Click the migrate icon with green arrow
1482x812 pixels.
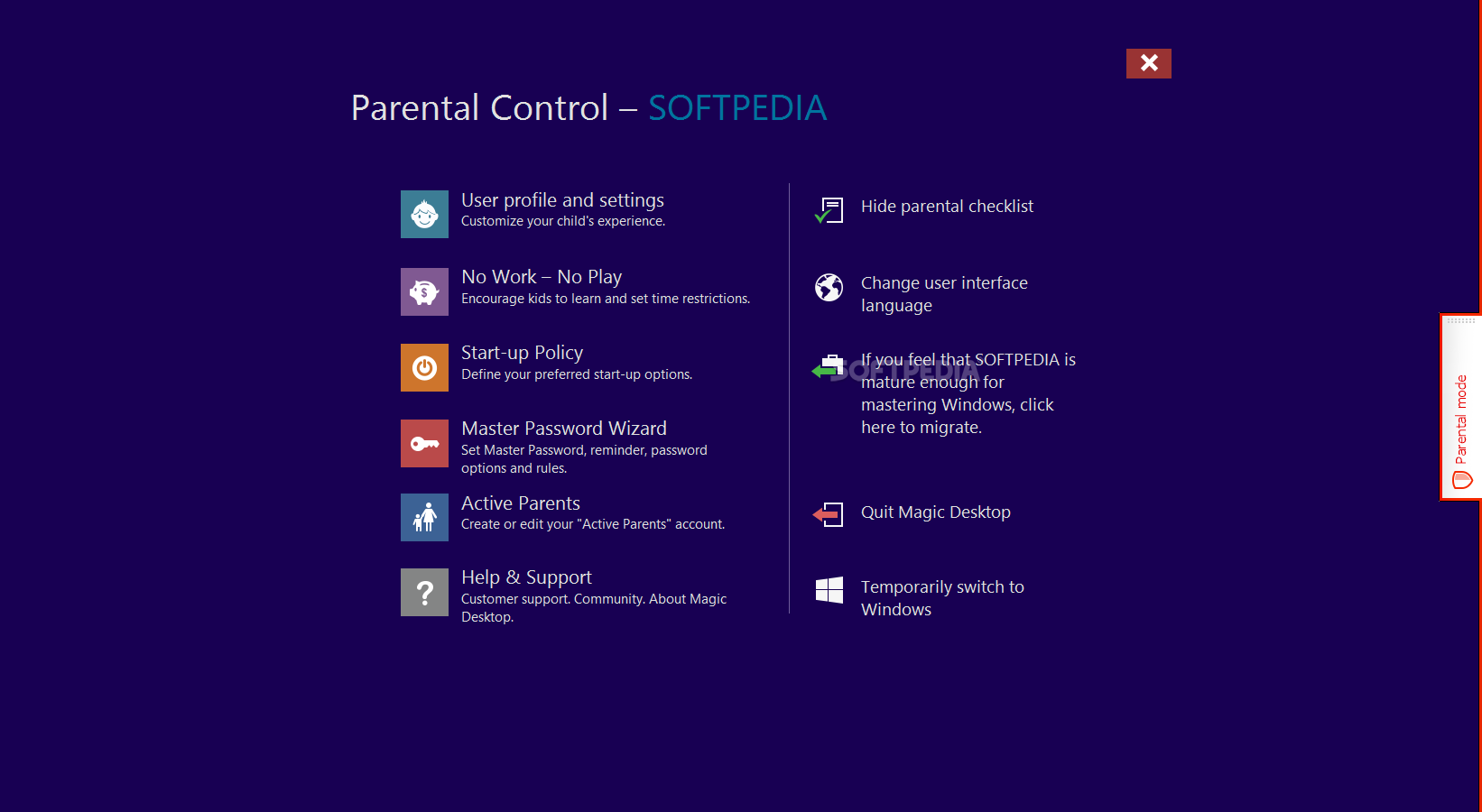tap(827, 366)
